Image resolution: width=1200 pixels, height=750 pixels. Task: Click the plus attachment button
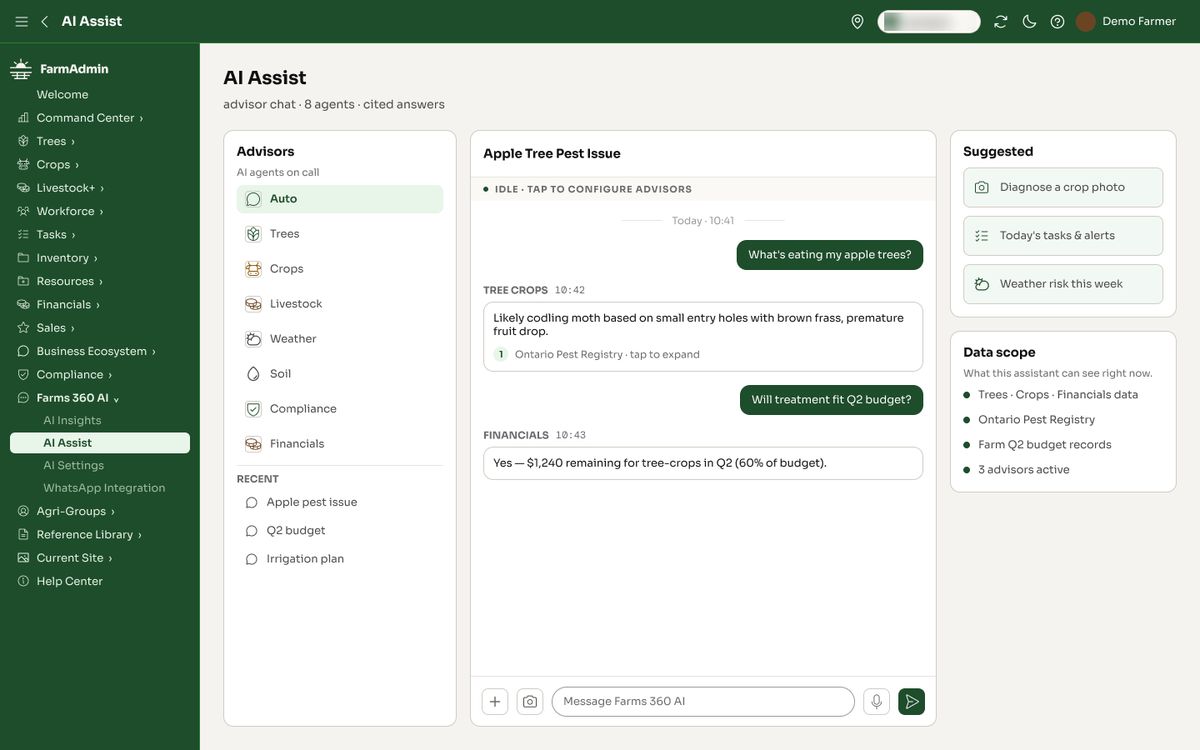[495, 702]
